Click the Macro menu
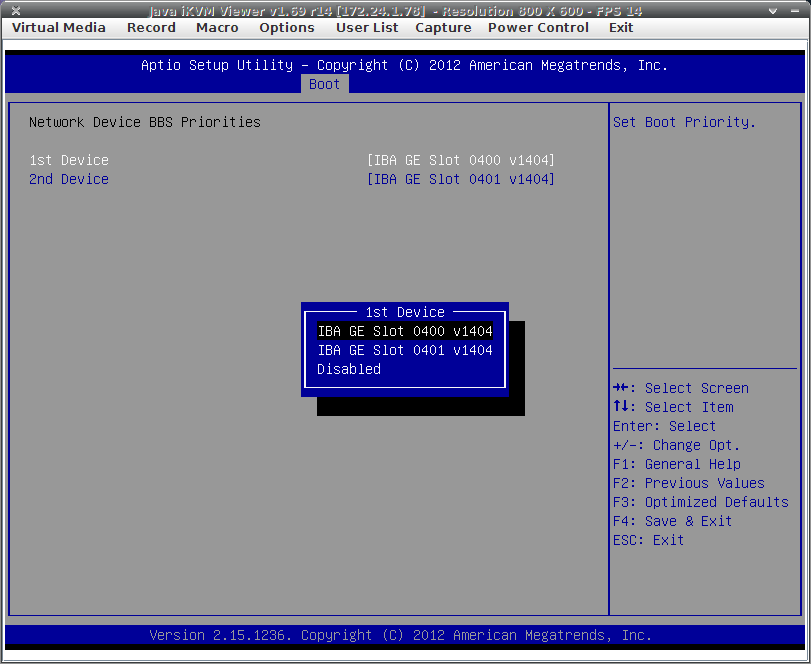Image resolution: width=811 pixels, height=664 pixels. point(217,28)
